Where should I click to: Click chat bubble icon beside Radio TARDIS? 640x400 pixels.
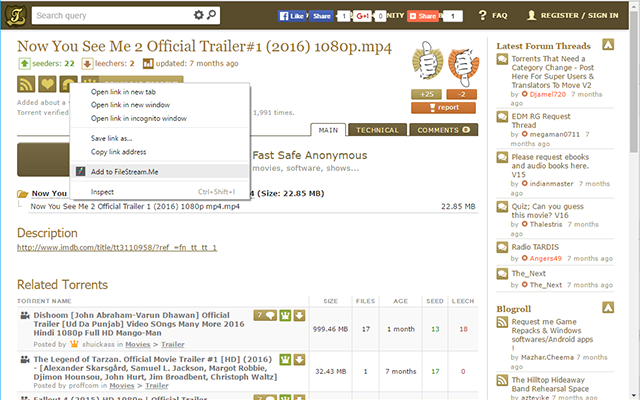pos(502,248)
